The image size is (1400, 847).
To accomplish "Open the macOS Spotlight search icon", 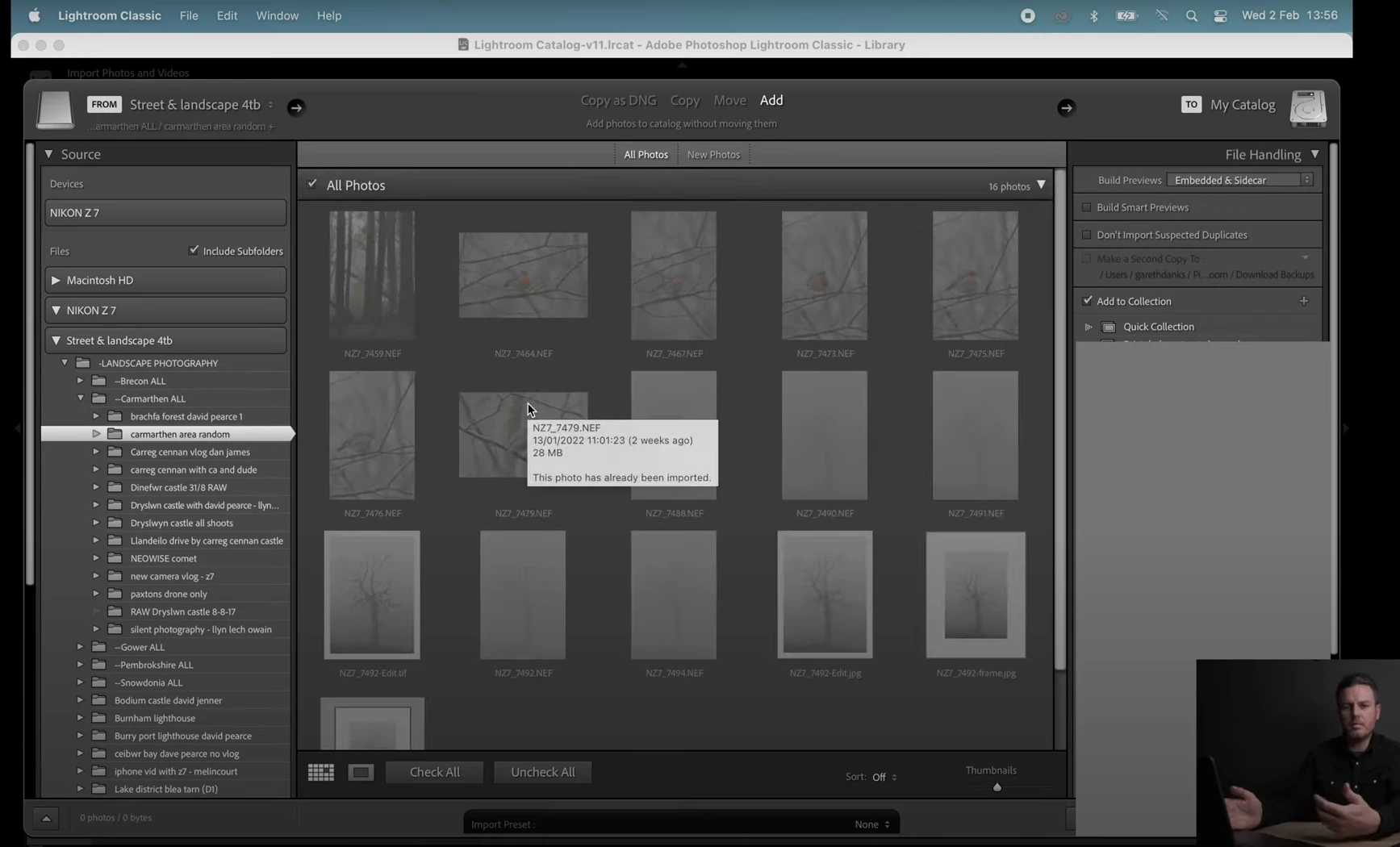I will coord(1191,15).
